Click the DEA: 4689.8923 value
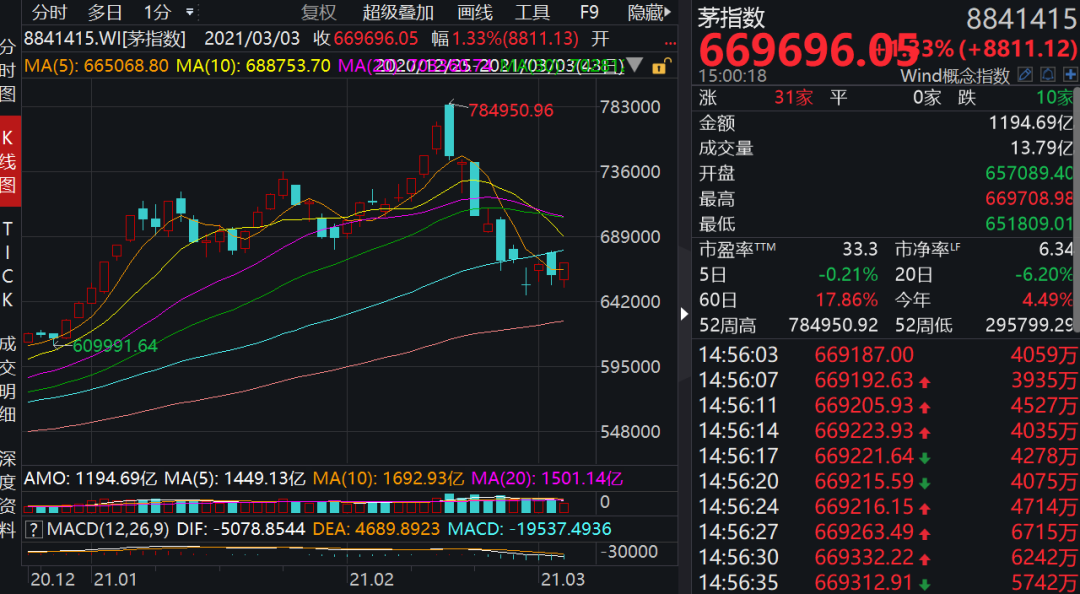This screenshot has height=594, width=1080. [377, 530]
